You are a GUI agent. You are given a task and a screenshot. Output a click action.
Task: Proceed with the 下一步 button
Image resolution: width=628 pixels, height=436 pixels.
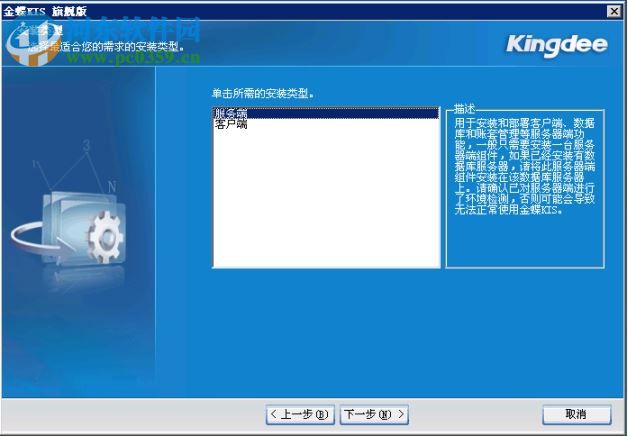point(374,414)
